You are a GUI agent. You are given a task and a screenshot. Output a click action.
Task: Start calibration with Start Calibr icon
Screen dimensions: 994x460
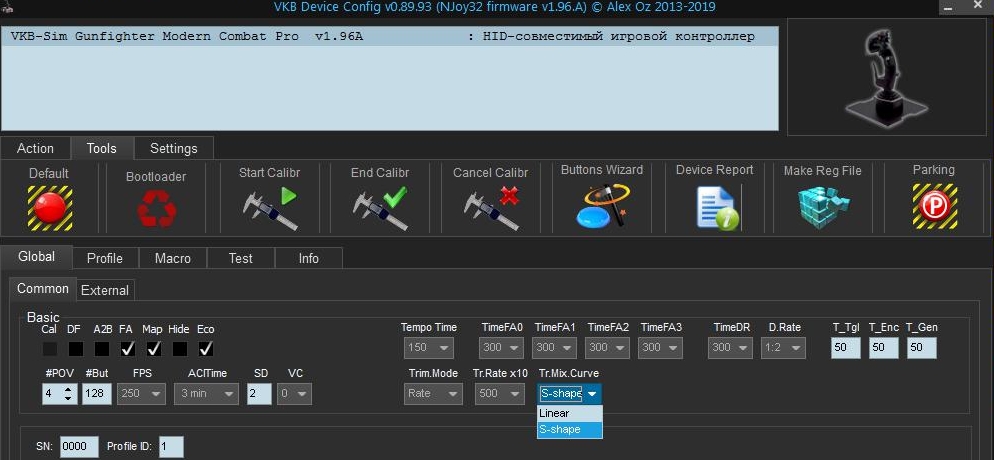click(x=269, y=207)
